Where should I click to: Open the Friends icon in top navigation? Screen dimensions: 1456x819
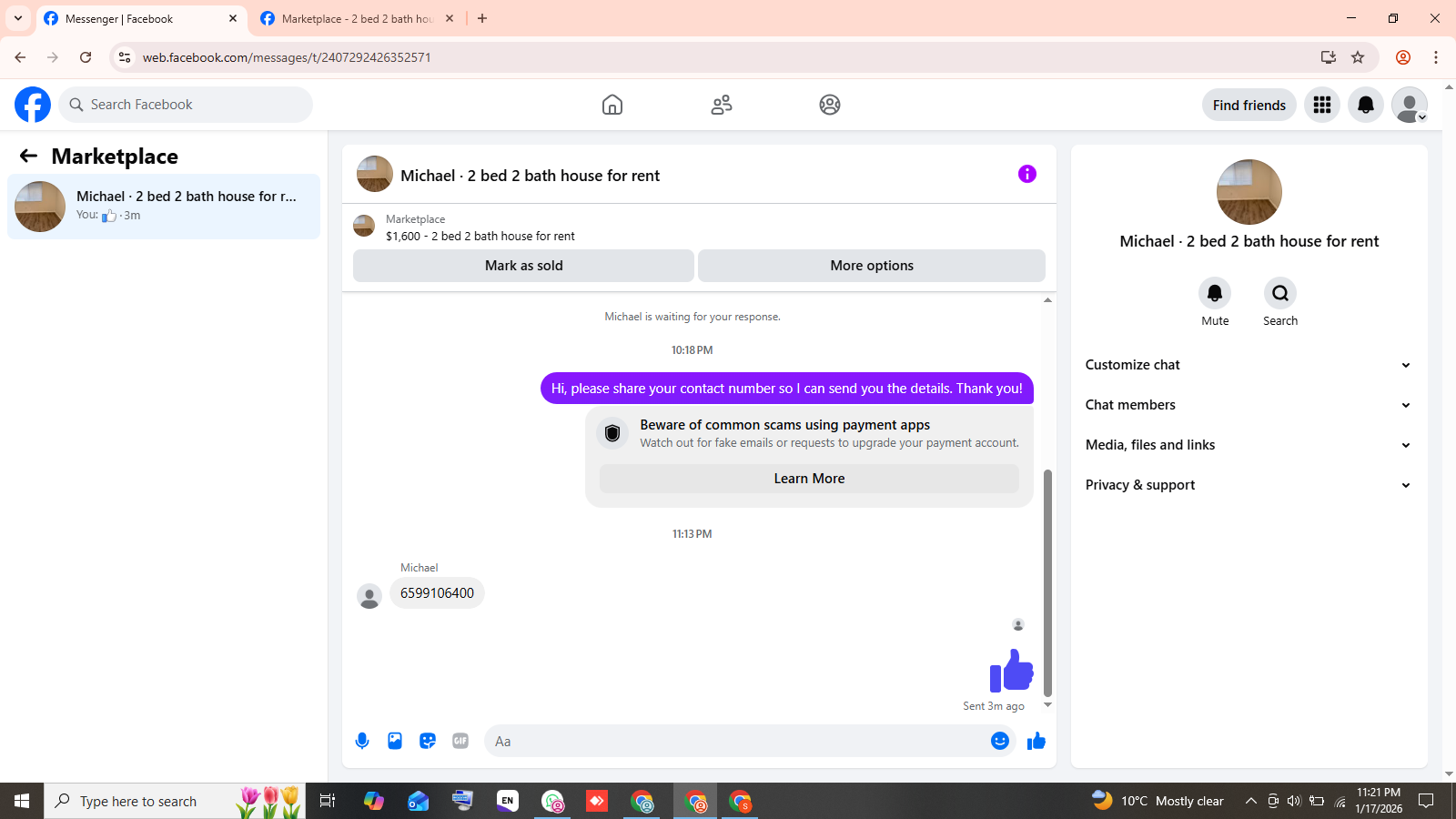(722, 105)
